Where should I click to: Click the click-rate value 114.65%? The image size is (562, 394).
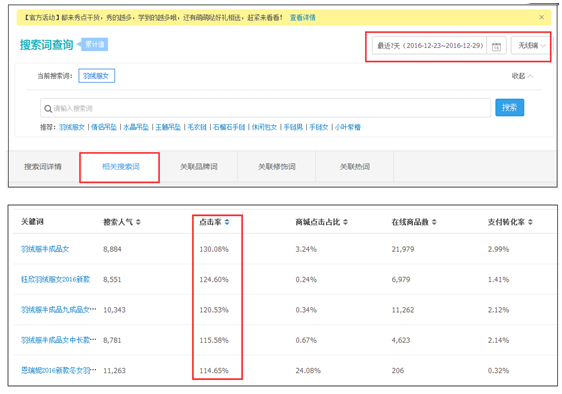(x=214, y=371)
